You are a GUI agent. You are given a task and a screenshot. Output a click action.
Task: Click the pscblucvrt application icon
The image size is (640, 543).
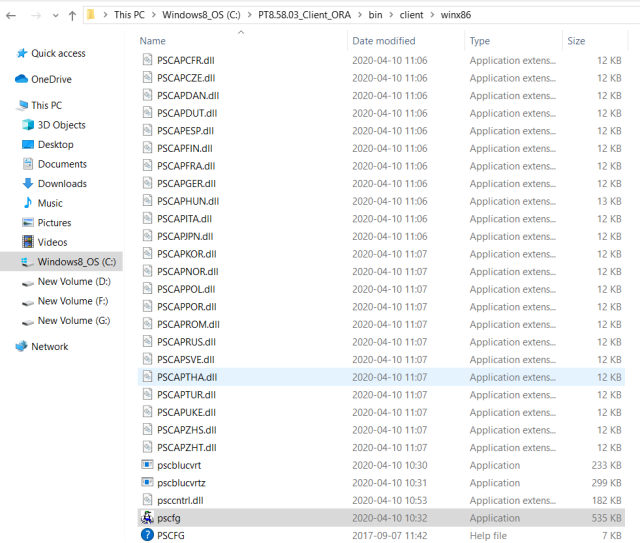147,465
